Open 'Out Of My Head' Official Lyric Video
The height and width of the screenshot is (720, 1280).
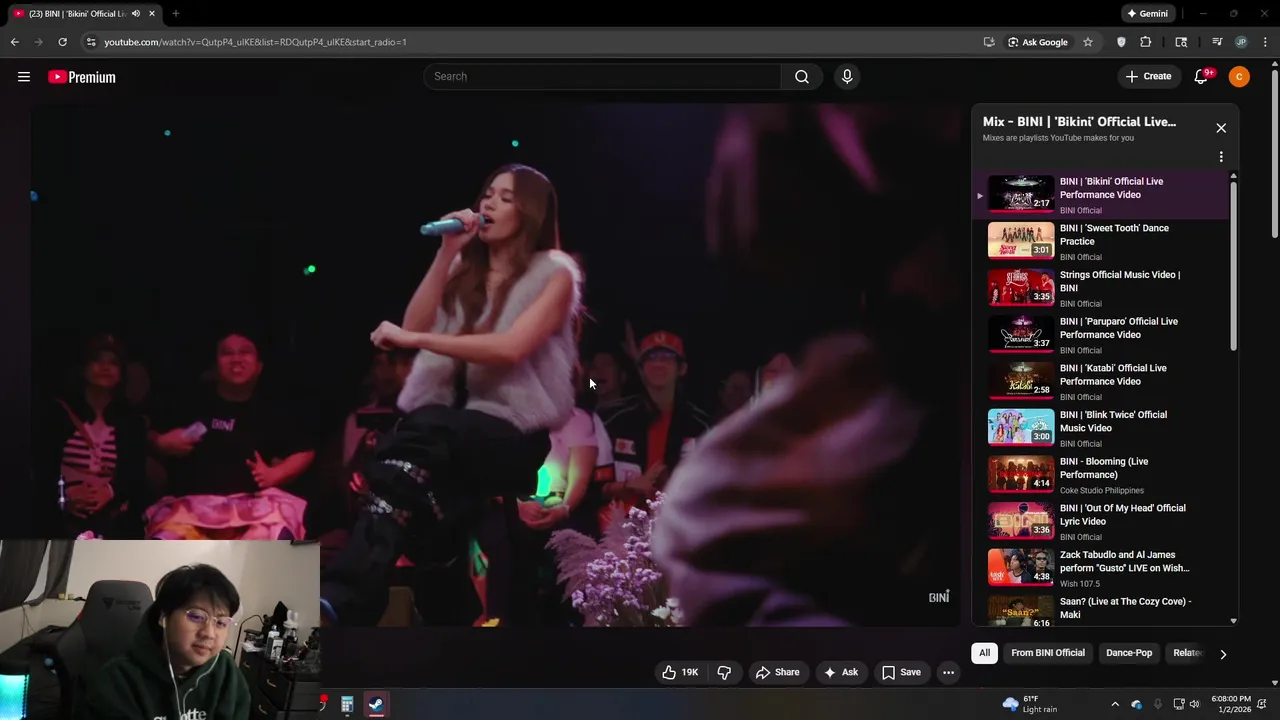[1122, 515]
